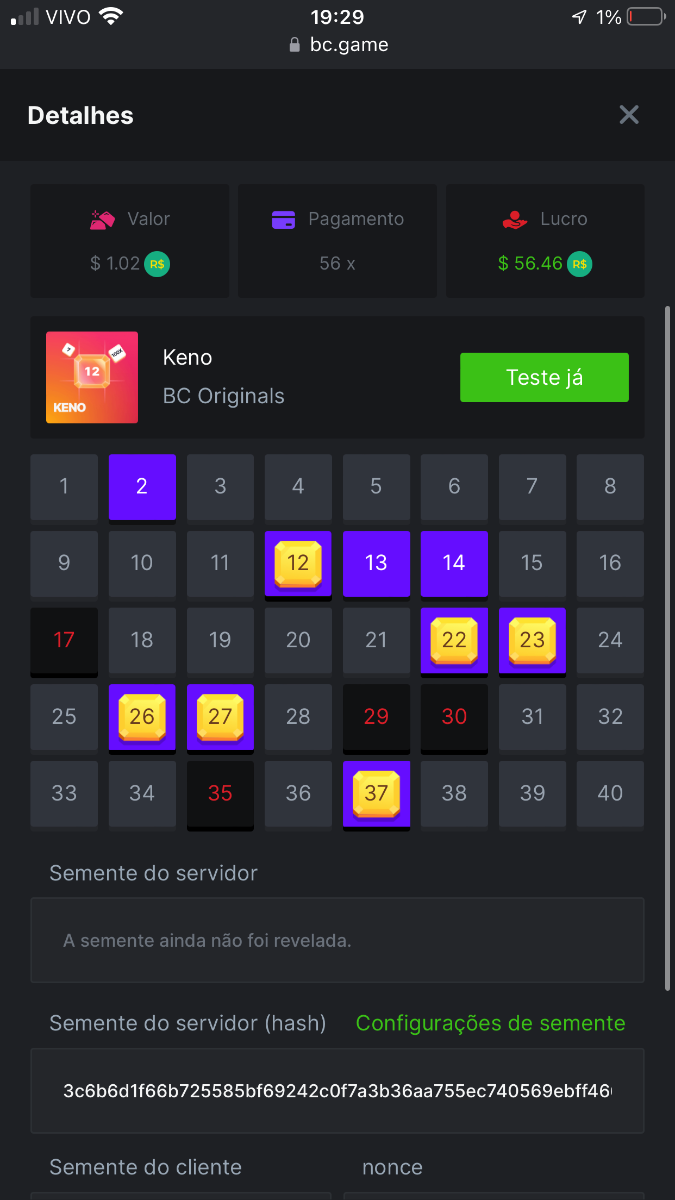
Task: Toggle purple Keno tile number 2
Action: point(142,487)
